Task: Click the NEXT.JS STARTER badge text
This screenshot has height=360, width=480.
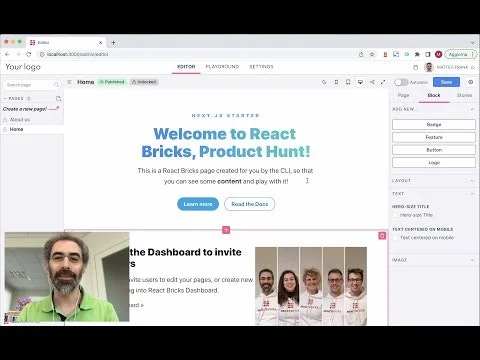Action: point(225,116)
